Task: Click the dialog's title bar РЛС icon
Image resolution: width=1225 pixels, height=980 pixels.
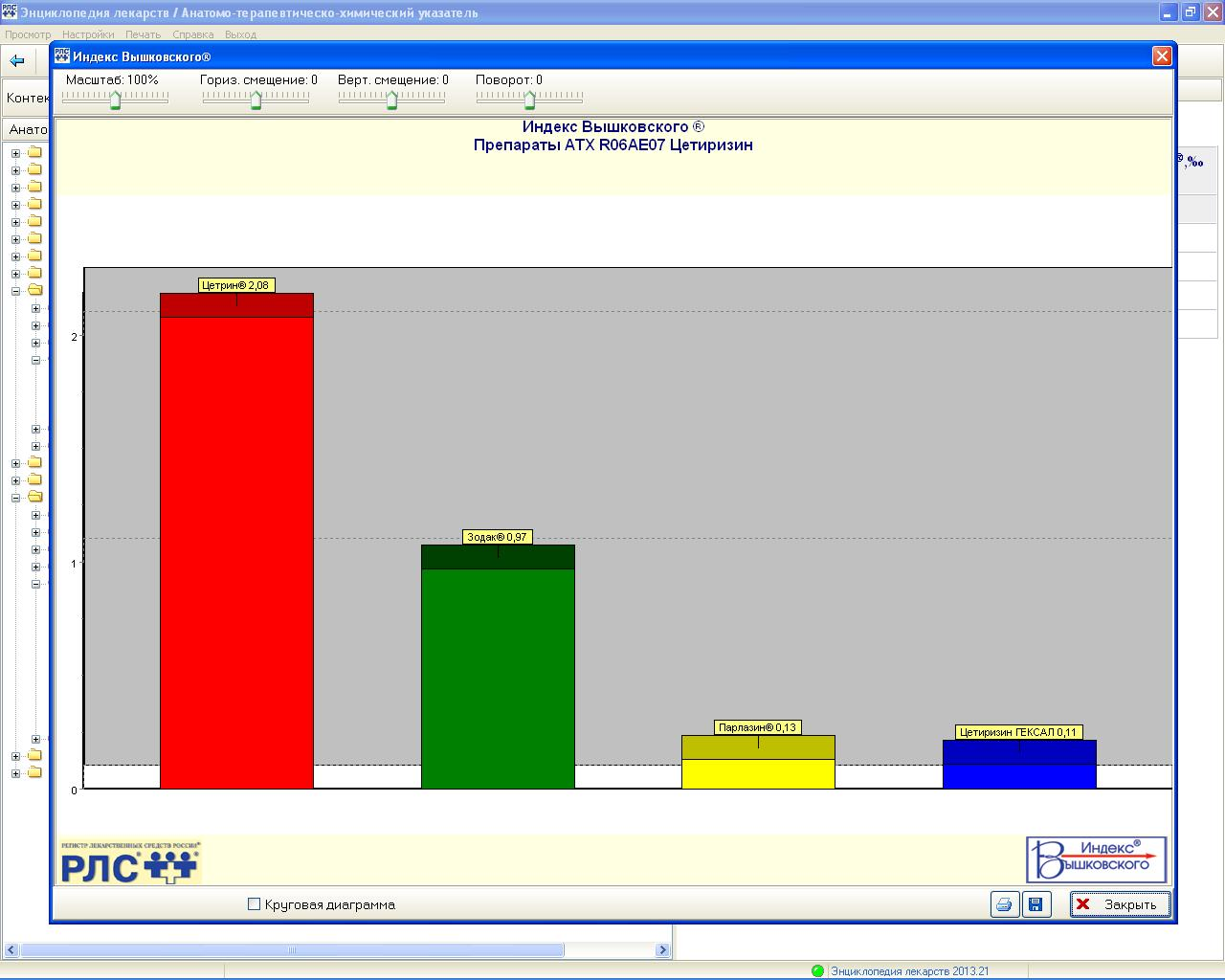Action: (x=62, y=56)
